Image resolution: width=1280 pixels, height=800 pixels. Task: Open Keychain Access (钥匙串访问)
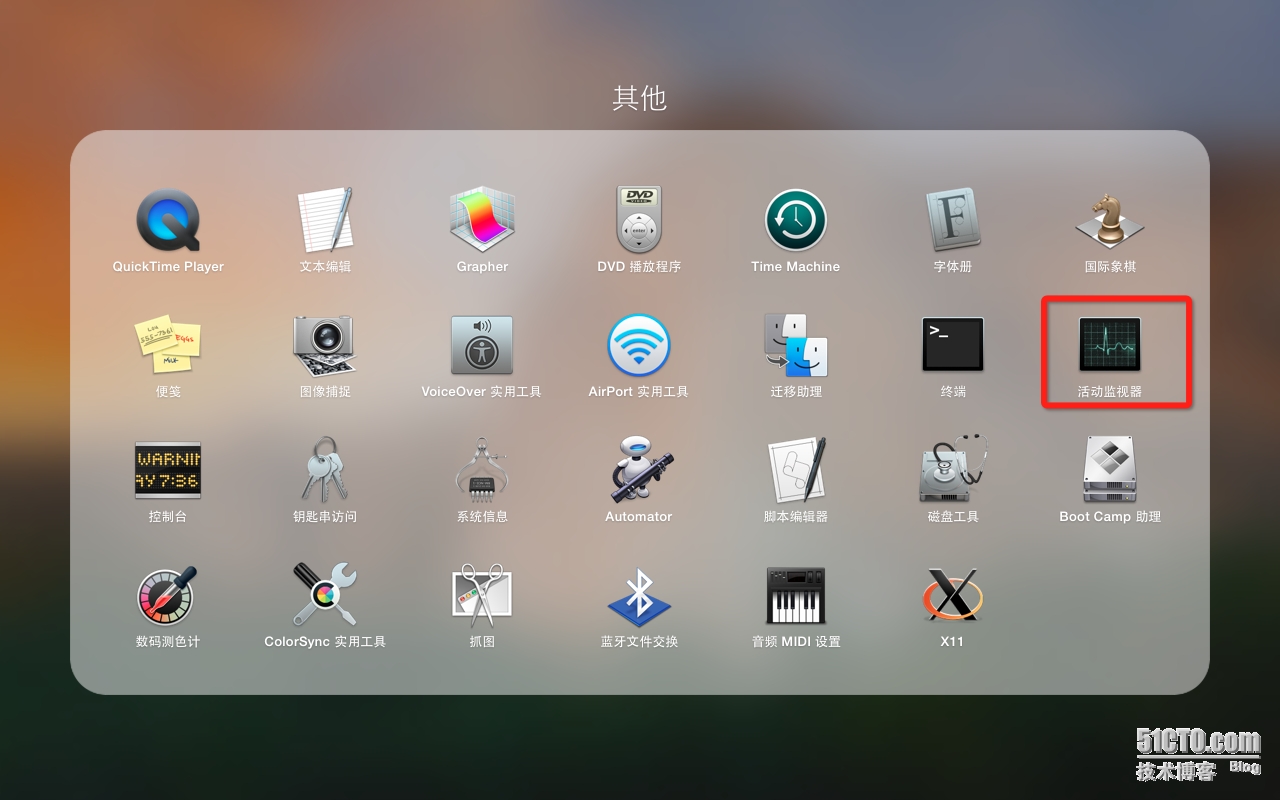point(324,470)
